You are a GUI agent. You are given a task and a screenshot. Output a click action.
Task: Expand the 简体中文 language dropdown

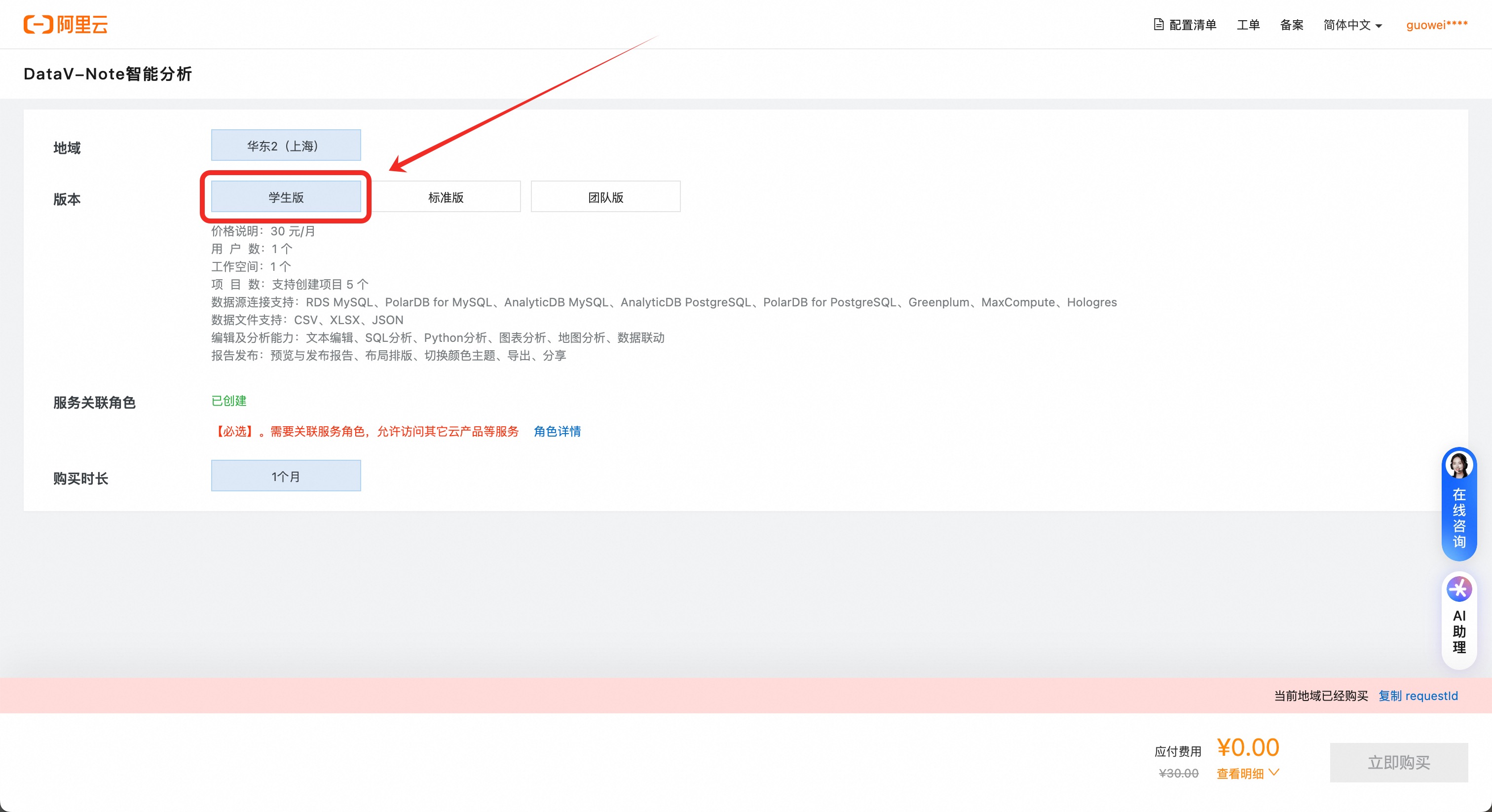tap(1352, 25)
